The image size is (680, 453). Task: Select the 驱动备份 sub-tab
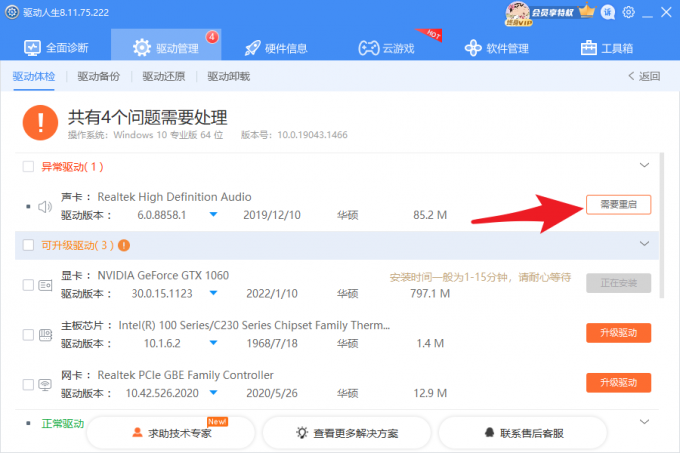pos(98,77)
